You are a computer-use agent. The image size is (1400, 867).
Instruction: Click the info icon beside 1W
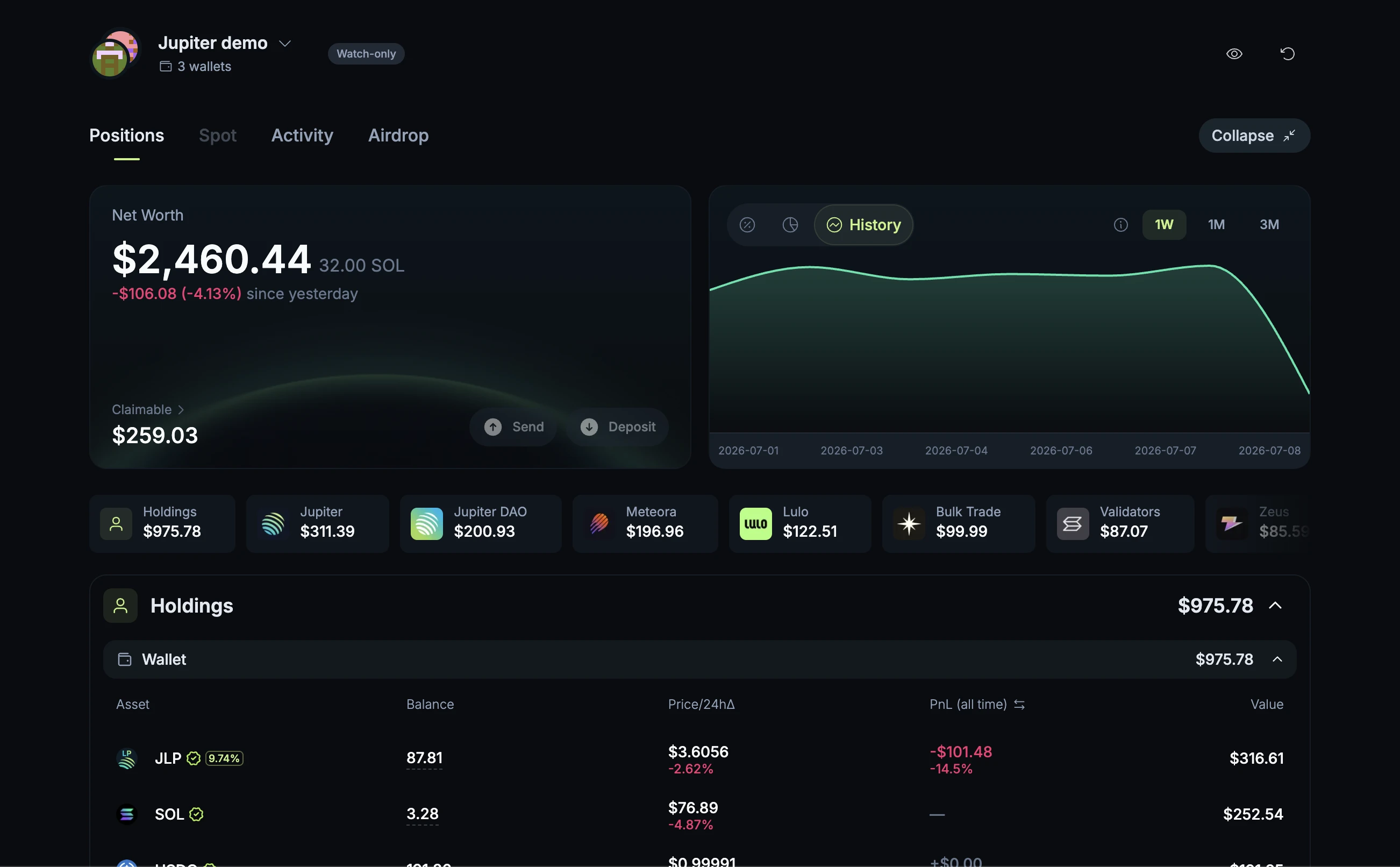(x=1120, y=225)
